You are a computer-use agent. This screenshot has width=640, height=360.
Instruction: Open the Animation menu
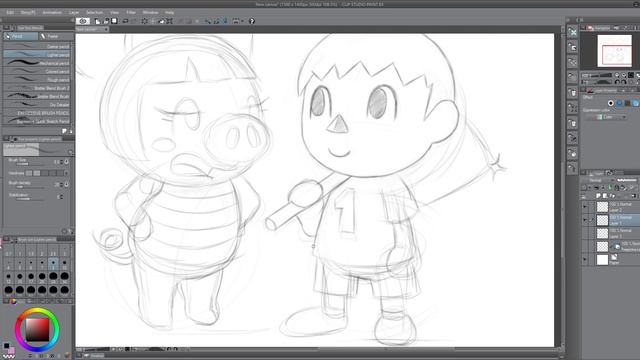52,13
